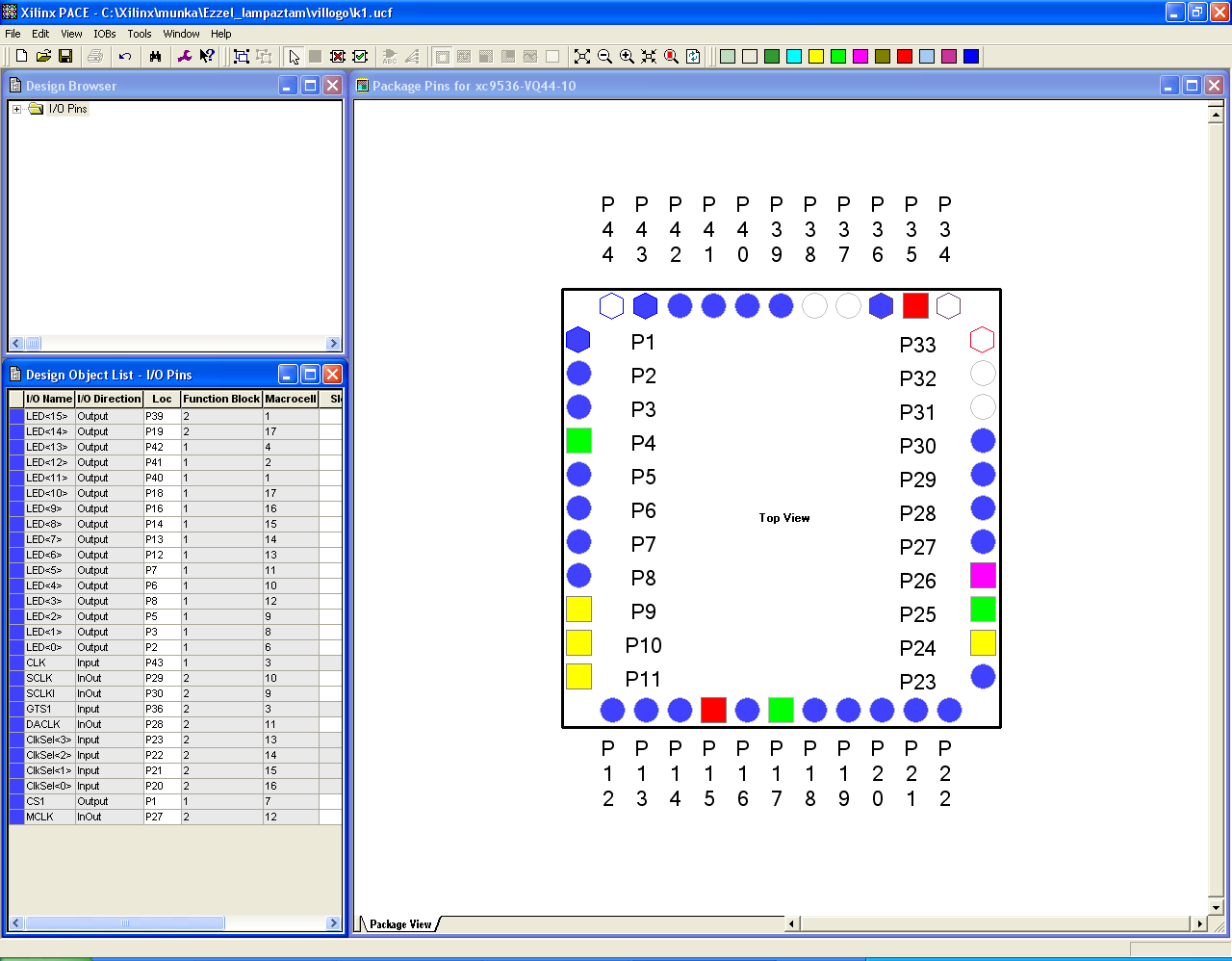
Task: Select the DACLK row name cell
Action: [49, 724]
